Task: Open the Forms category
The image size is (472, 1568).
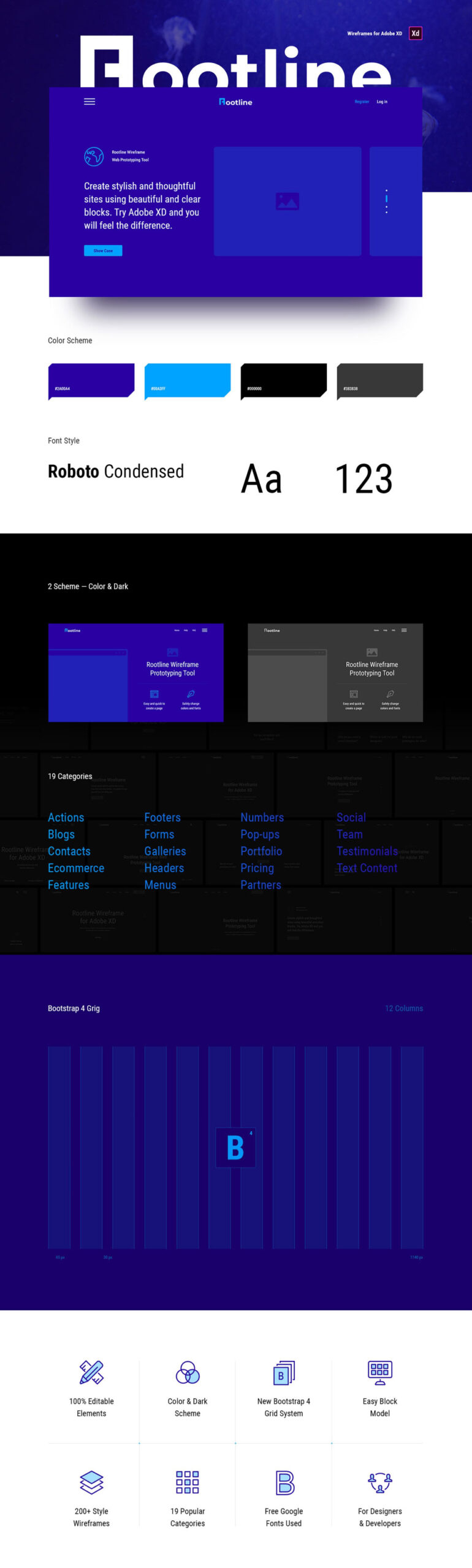Action: pos(159,834)
